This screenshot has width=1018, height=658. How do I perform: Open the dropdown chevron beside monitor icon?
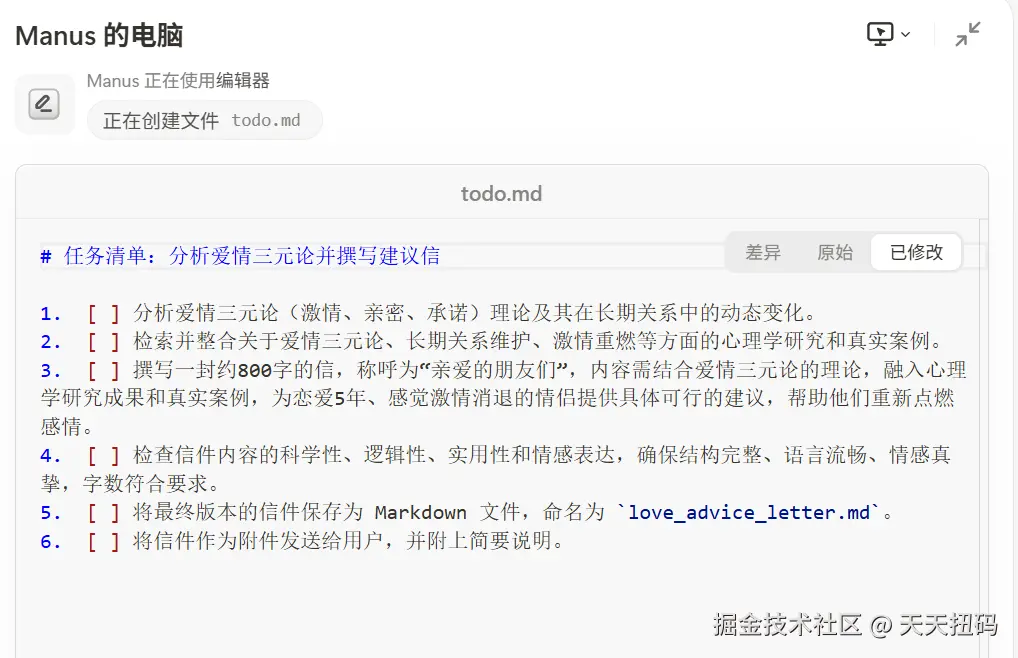[906, 34]
